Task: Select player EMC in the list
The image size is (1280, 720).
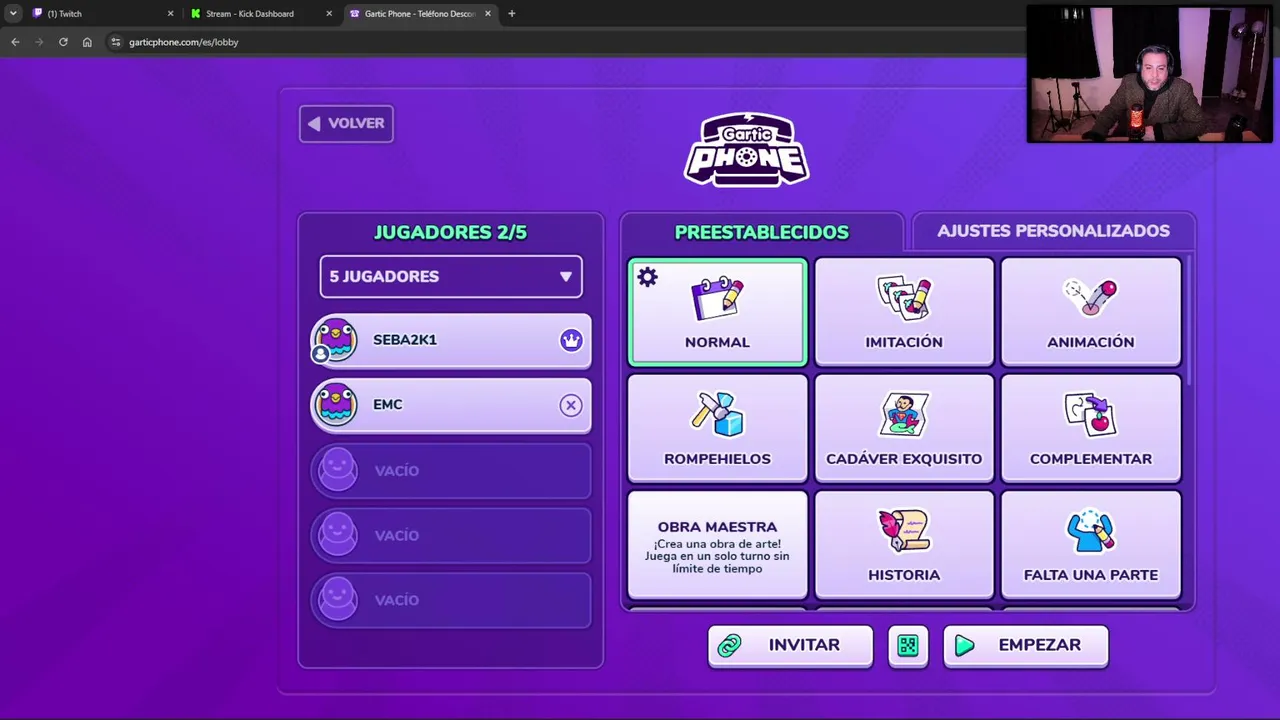Action: click(x=451, y=405)
